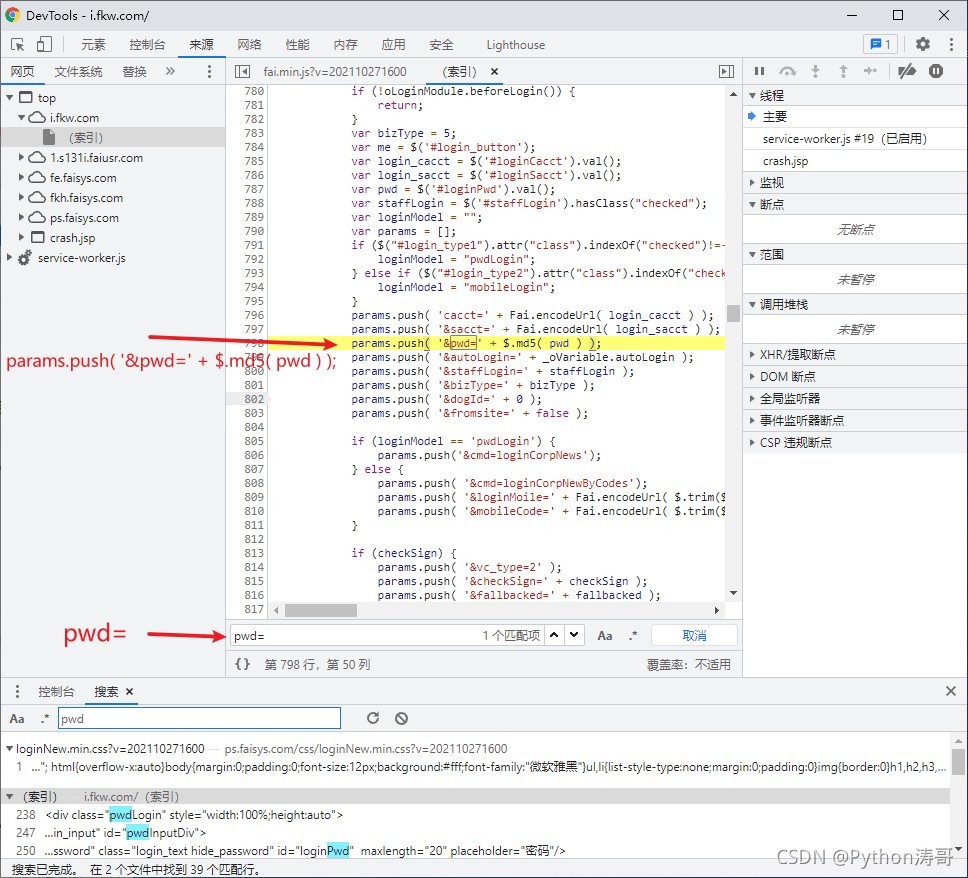Switch to the 元素 Elements tab
Screen dimensions: 968x878
93,44
